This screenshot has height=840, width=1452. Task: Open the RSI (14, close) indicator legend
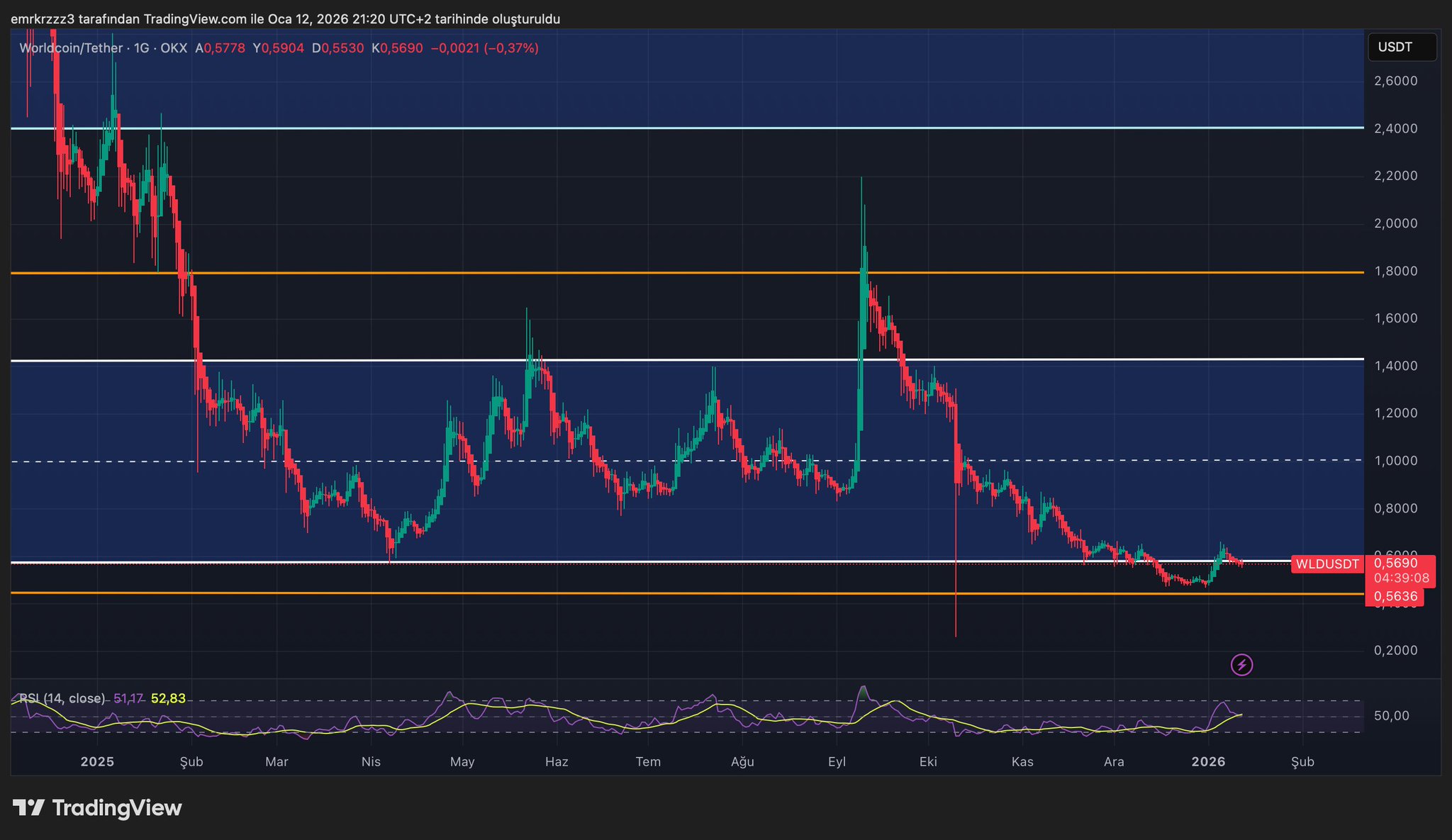62,698
